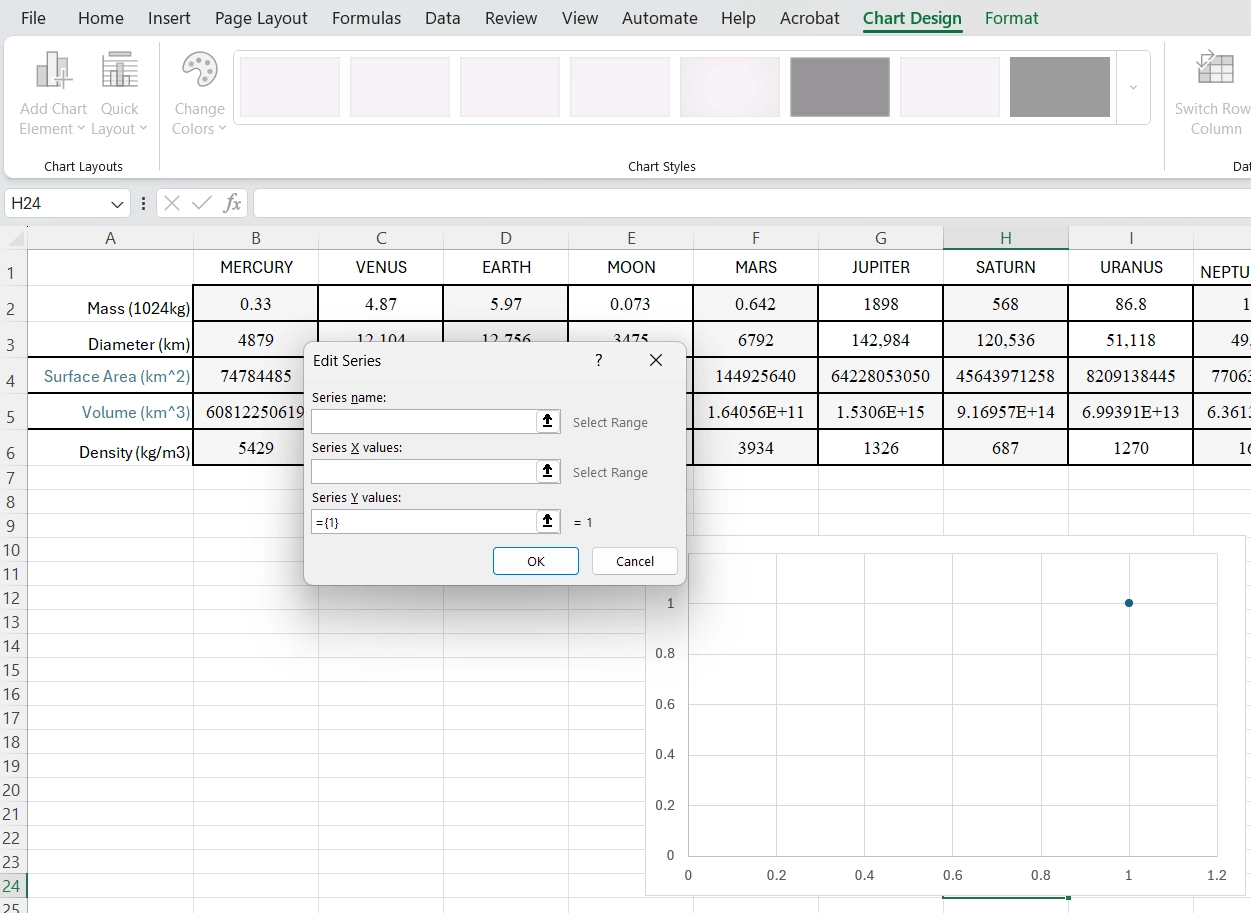Click the formula bar cancel X icon
The height and width of the screenshot is (913, 1251).
click(172, 204)
